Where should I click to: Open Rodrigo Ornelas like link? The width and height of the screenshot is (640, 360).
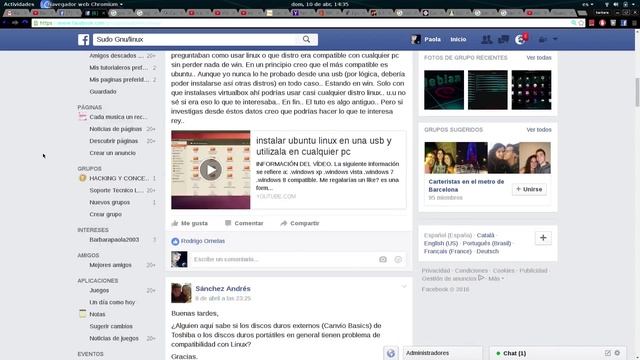[203, 241]
